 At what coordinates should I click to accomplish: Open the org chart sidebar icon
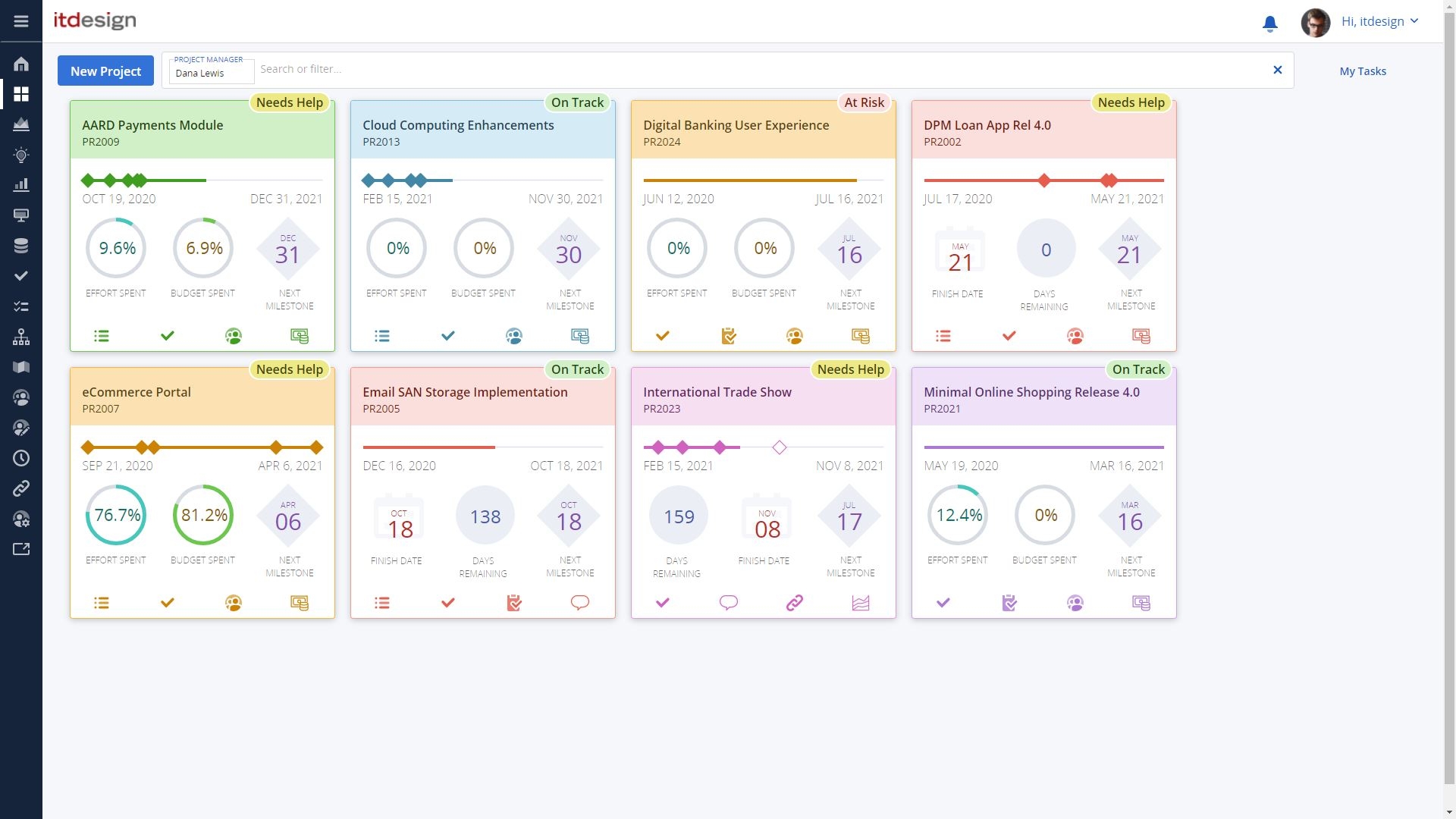tap(21, 337)
